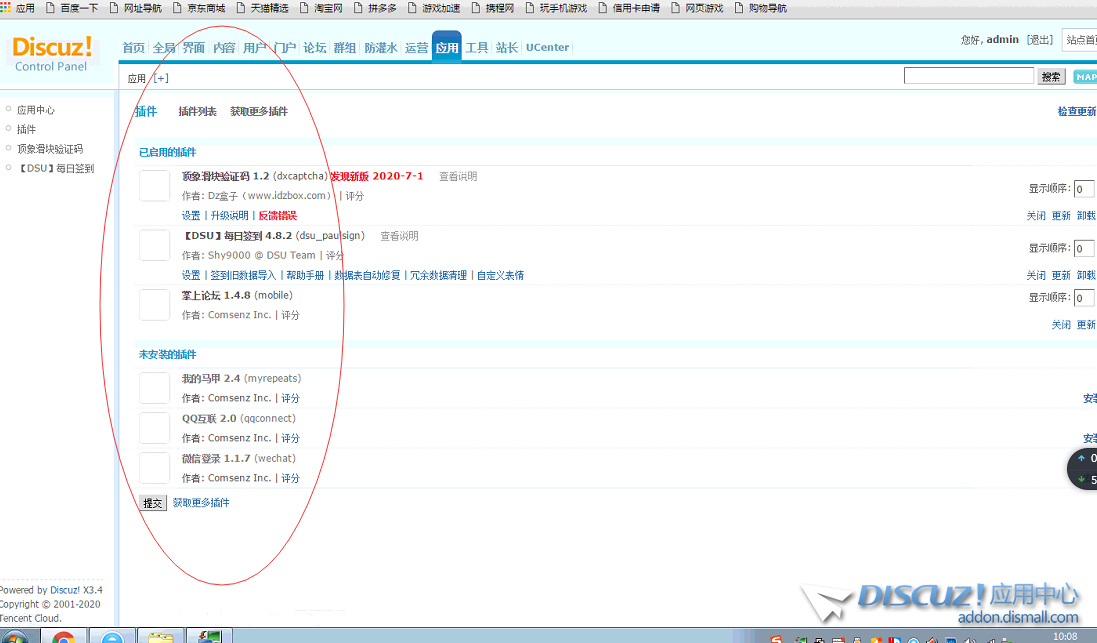This screenshot has width=1097, height=643.
Task: Open the Chrome apps grid bookmark
Action: [x=17, y=8]
